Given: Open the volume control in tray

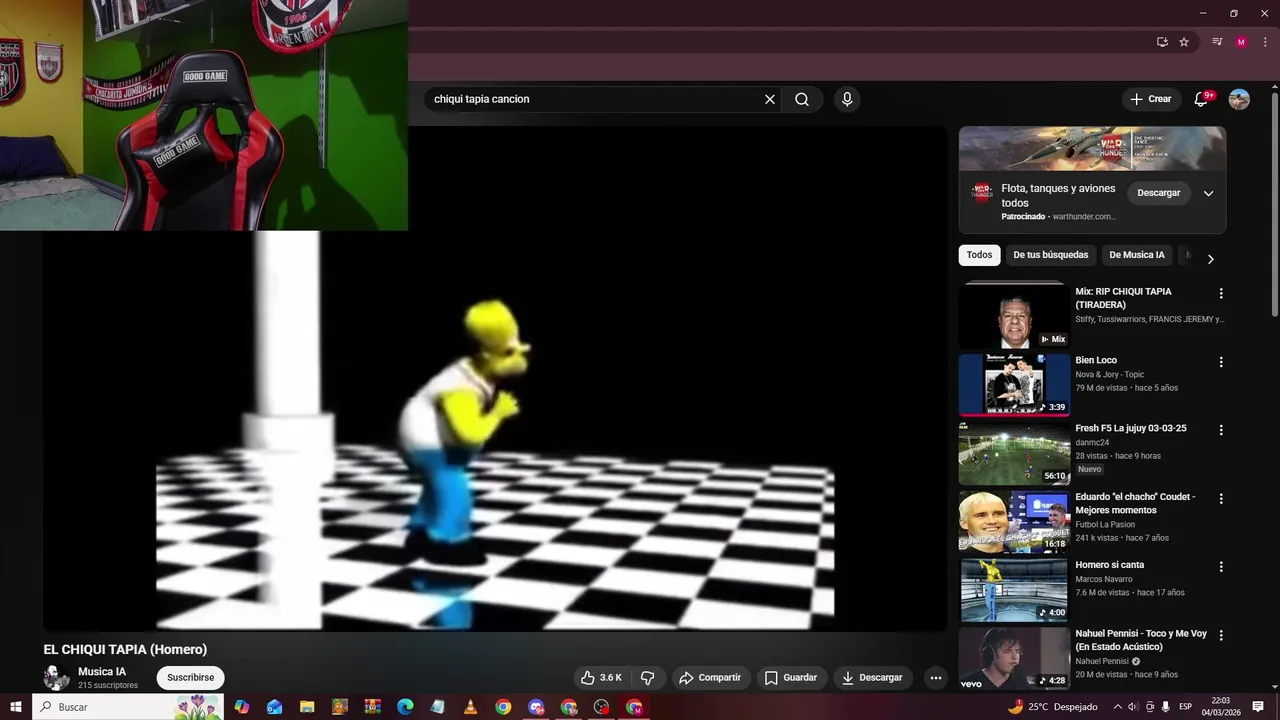Looking at the screenshot, I should tap(1133, 707).
